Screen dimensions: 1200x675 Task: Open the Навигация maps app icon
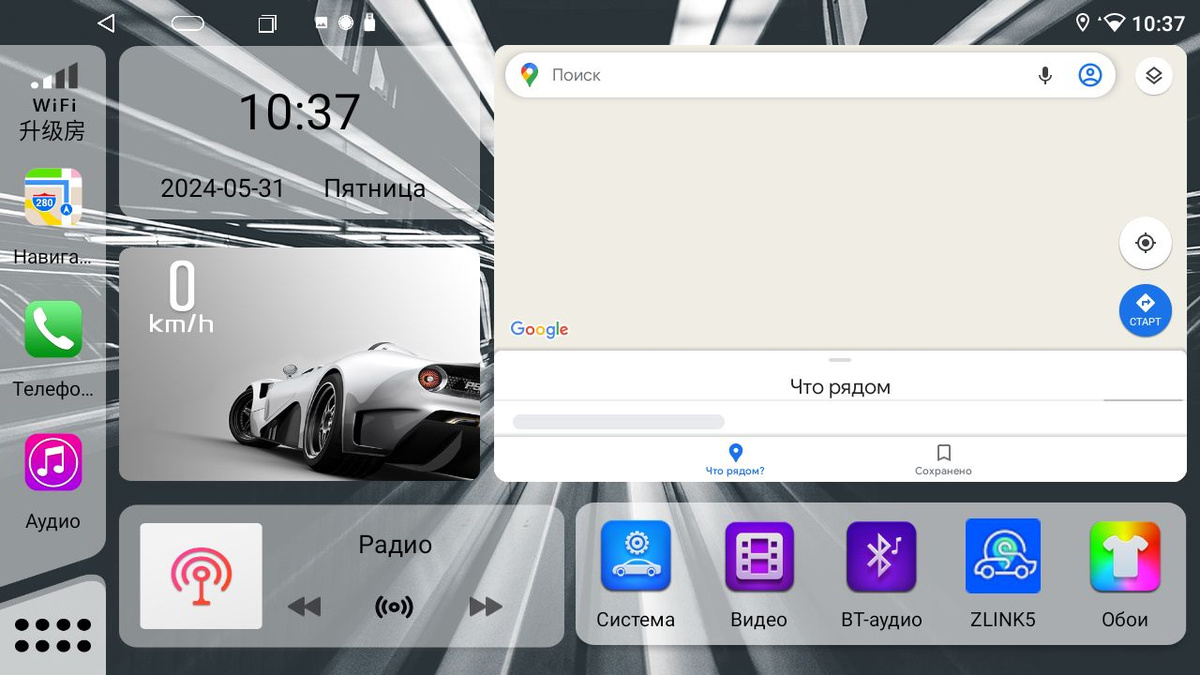click(x=53, y=198)
